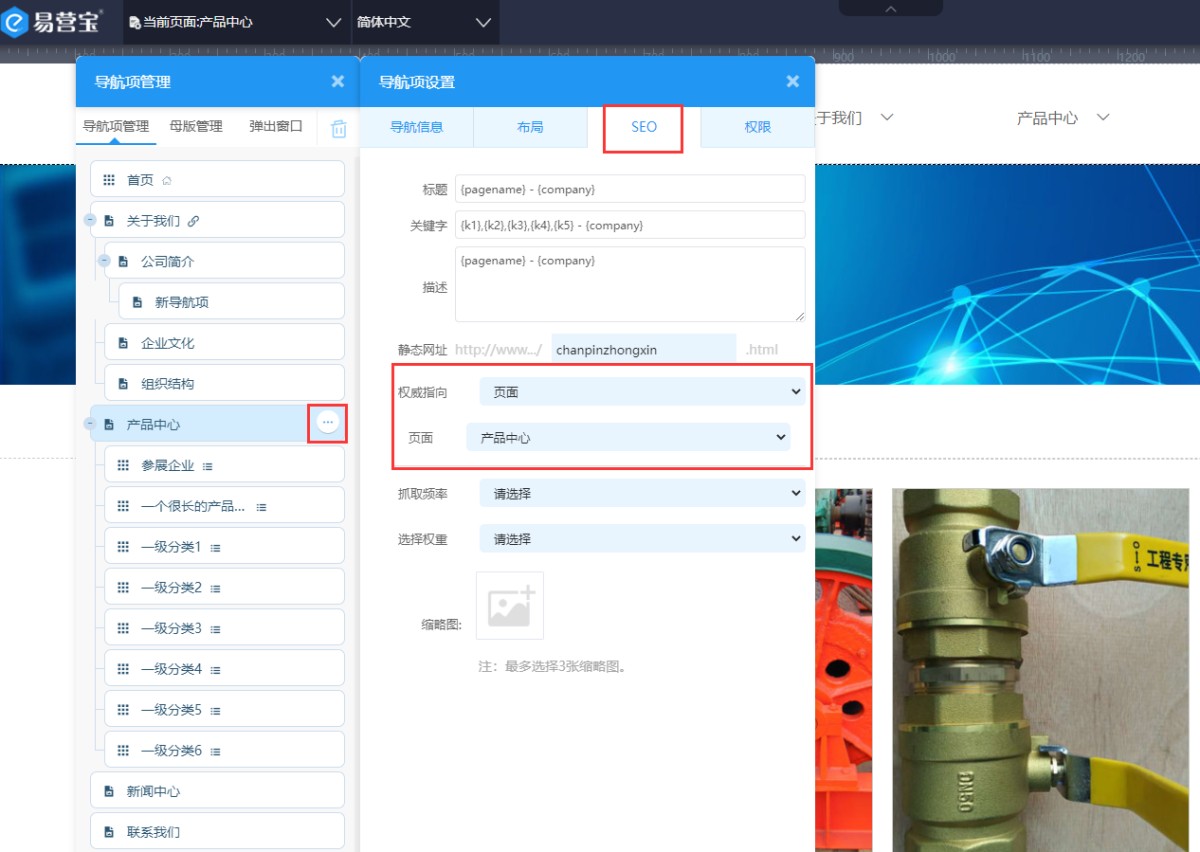Select the 联系我们 navigation item
Image resolution: width=1200 pixels, height=852 pixels.
click(x=217, y=832)
